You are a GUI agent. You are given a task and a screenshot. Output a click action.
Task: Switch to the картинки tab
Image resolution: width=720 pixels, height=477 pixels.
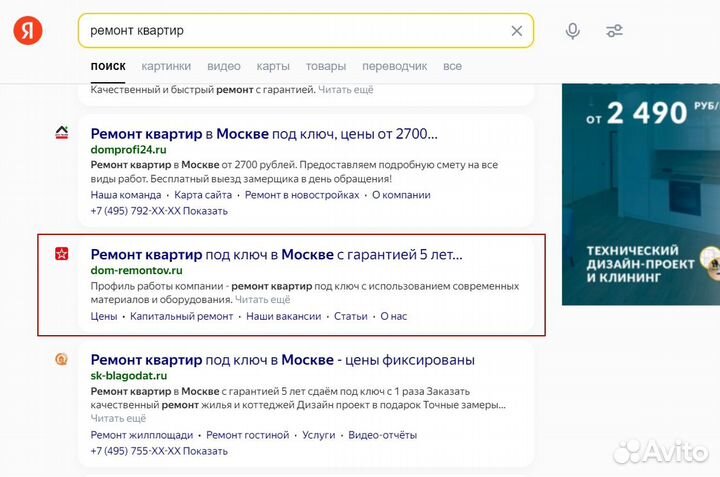pyautogui.click(x=166, y=66)
